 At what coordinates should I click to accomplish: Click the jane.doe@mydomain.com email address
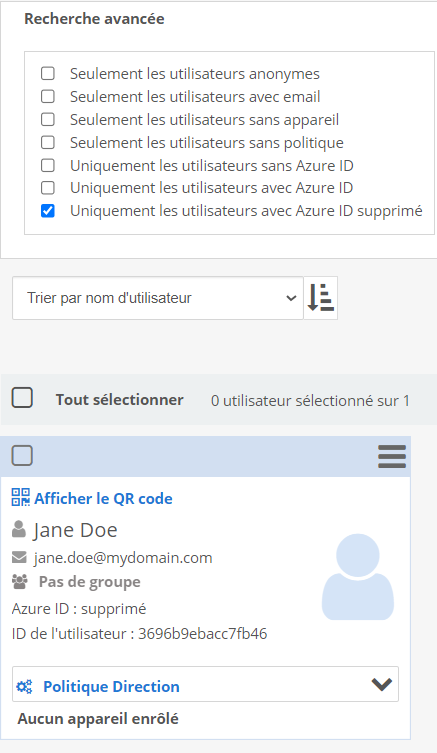pyautogui.click(x=123, y=558)
